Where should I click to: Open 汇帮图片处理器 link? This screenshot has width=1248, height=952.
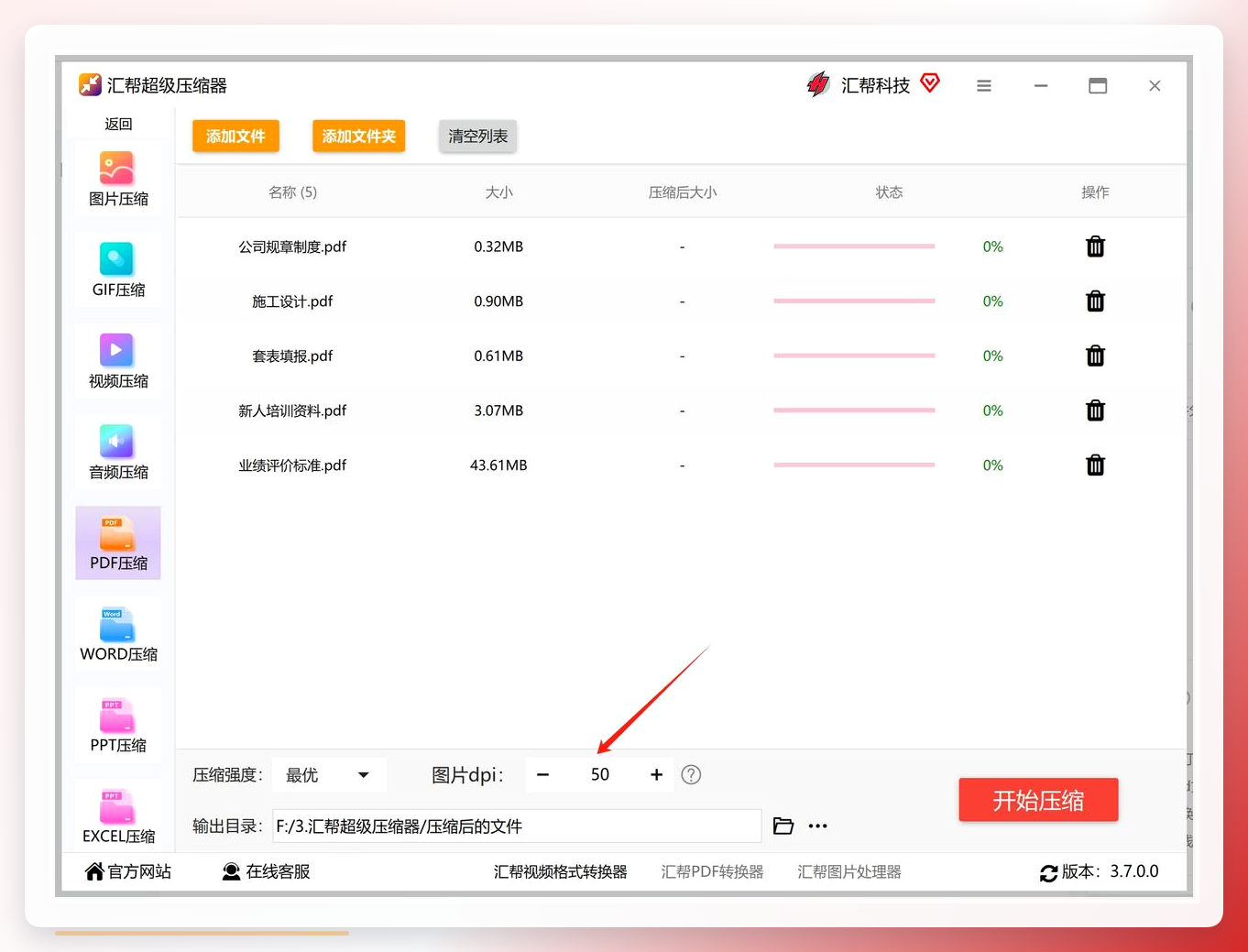(849, 871)
